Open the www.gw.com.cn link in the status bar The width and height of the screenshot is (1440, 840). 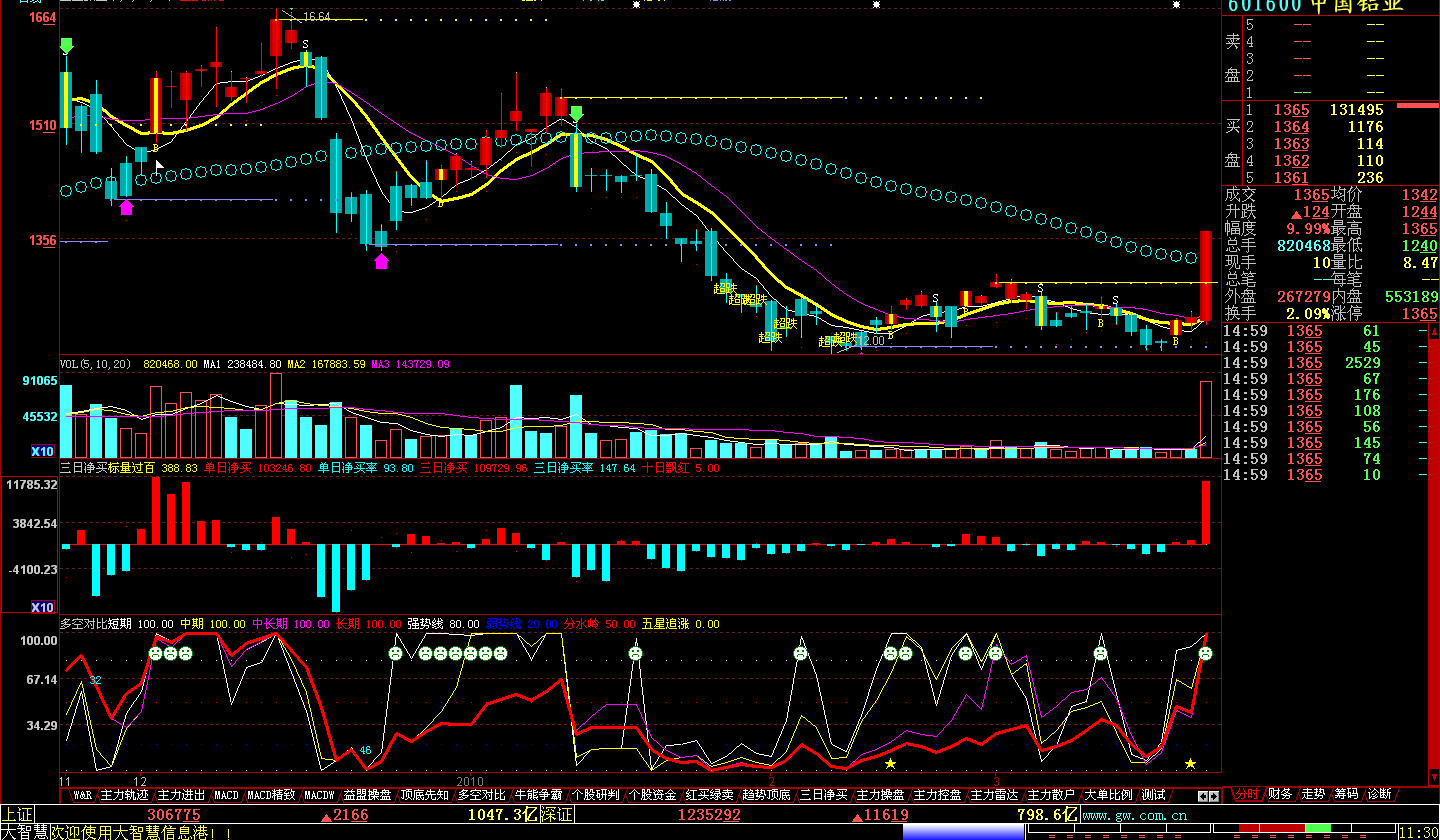(x=1134, y=815)
